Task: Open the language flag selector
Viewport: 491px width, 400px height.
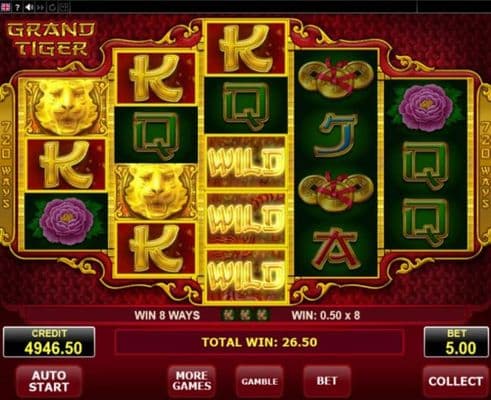Action: point(6,7)
